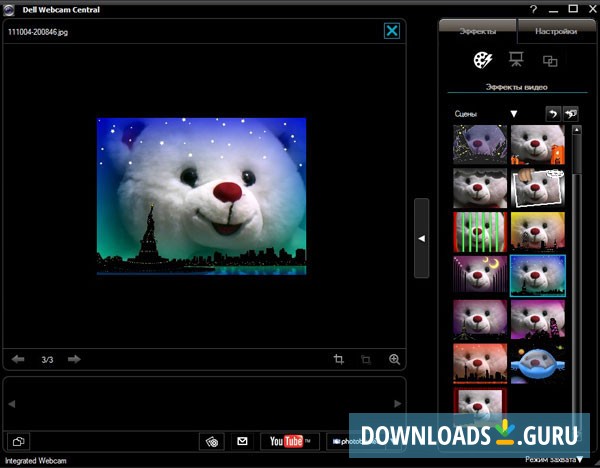Open the captured files folder icon

point(18,441)
